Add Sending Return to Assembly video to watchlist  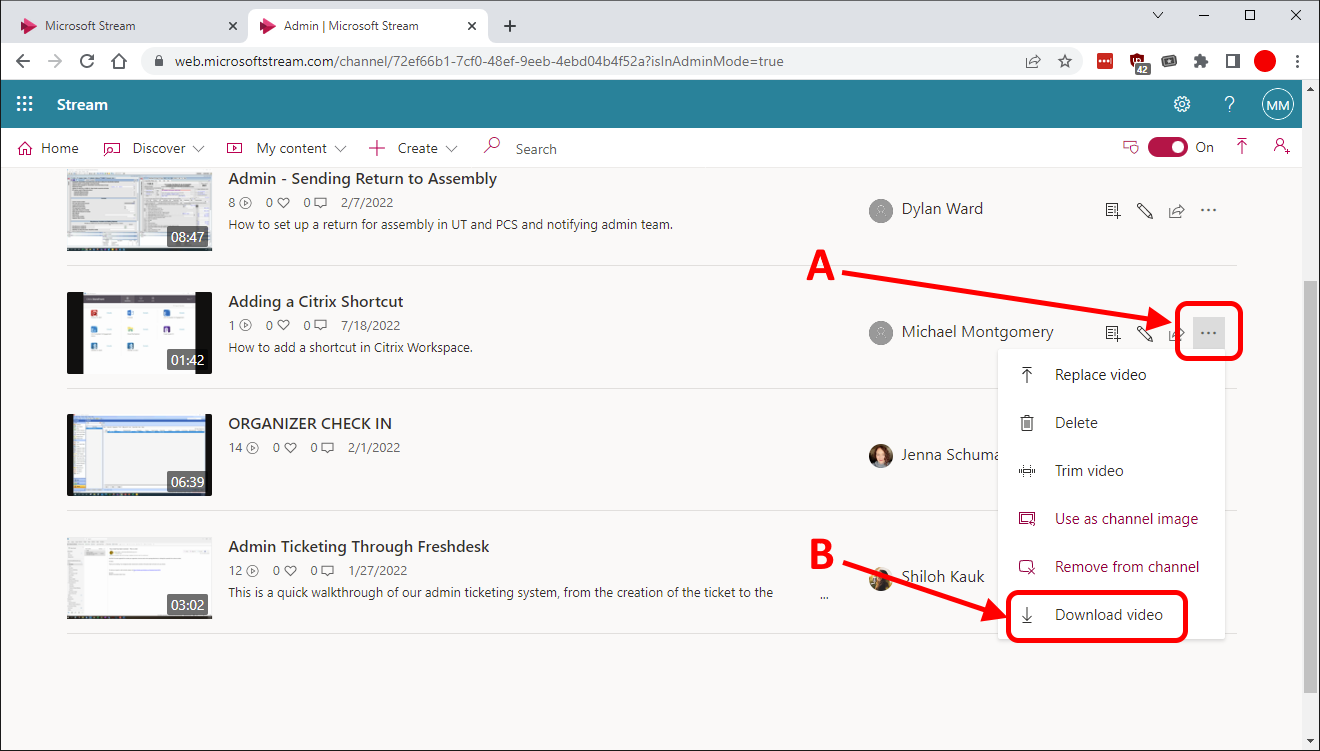coord(1113,211)
